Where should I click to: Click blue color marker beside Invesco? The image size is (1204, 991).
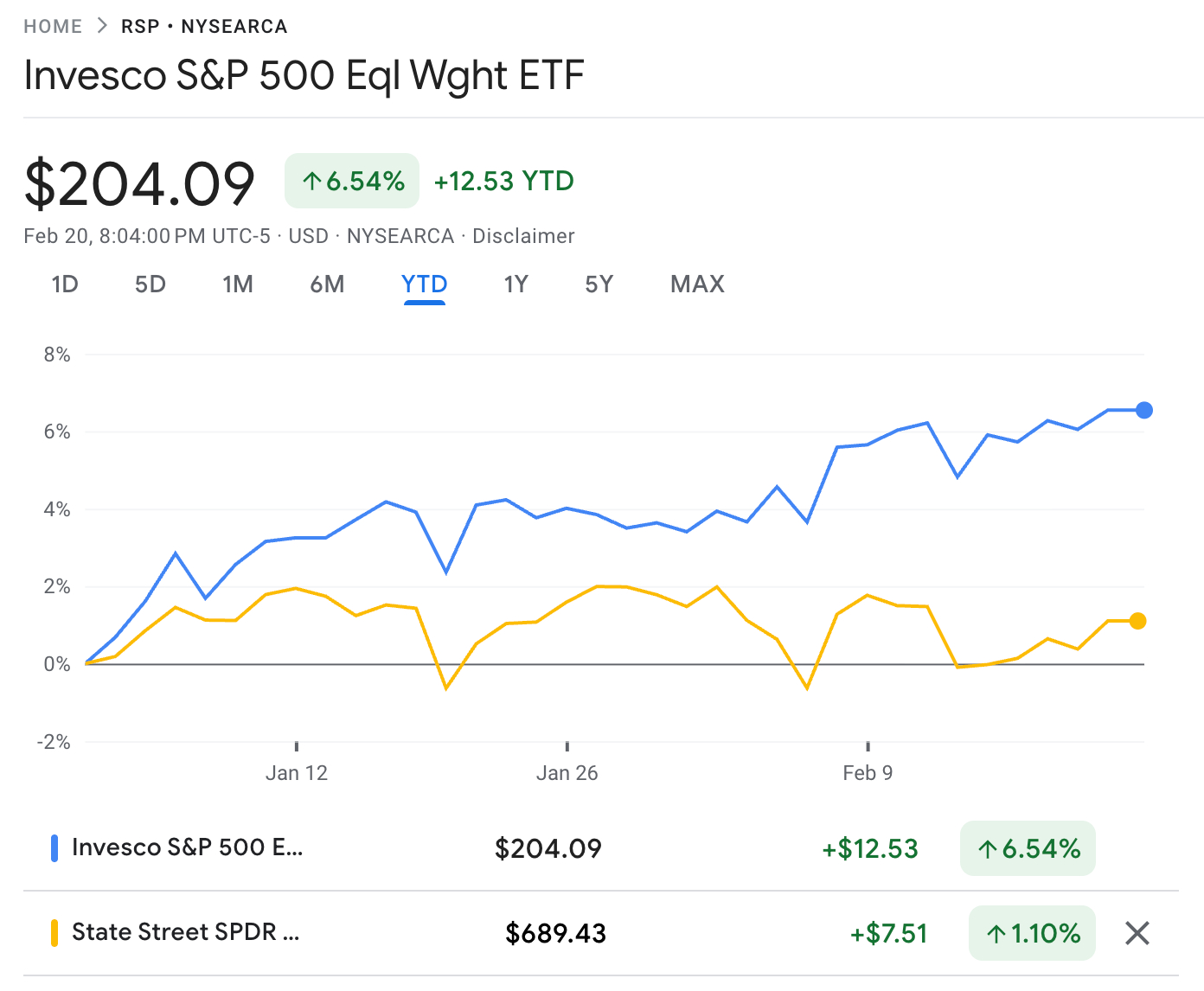[x=54, y=848]
